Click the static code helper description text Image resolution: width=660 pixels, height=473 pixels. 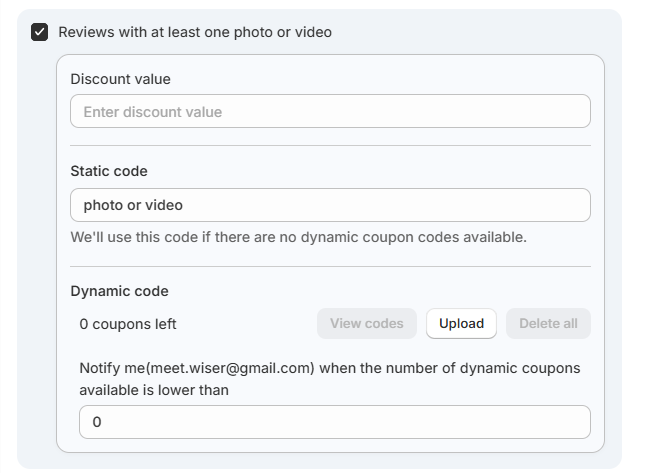pos(298,237)
